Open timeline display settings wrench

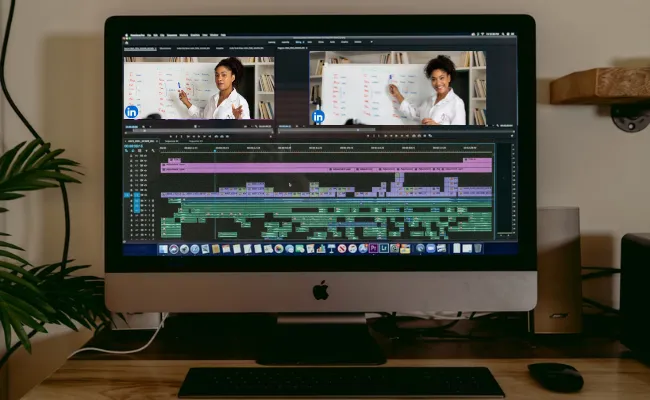click(x=153, y=150)
